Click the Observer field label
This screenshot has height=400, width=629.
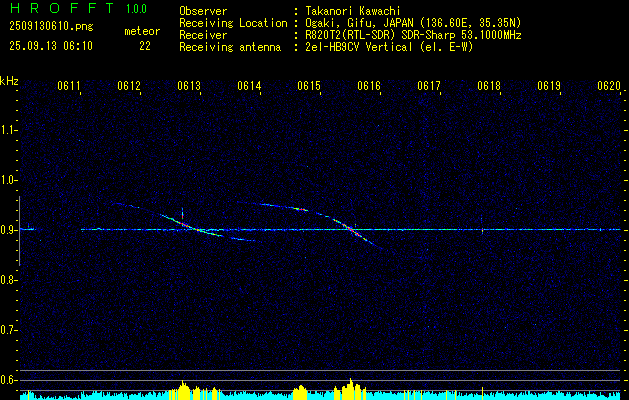(203, 11)
